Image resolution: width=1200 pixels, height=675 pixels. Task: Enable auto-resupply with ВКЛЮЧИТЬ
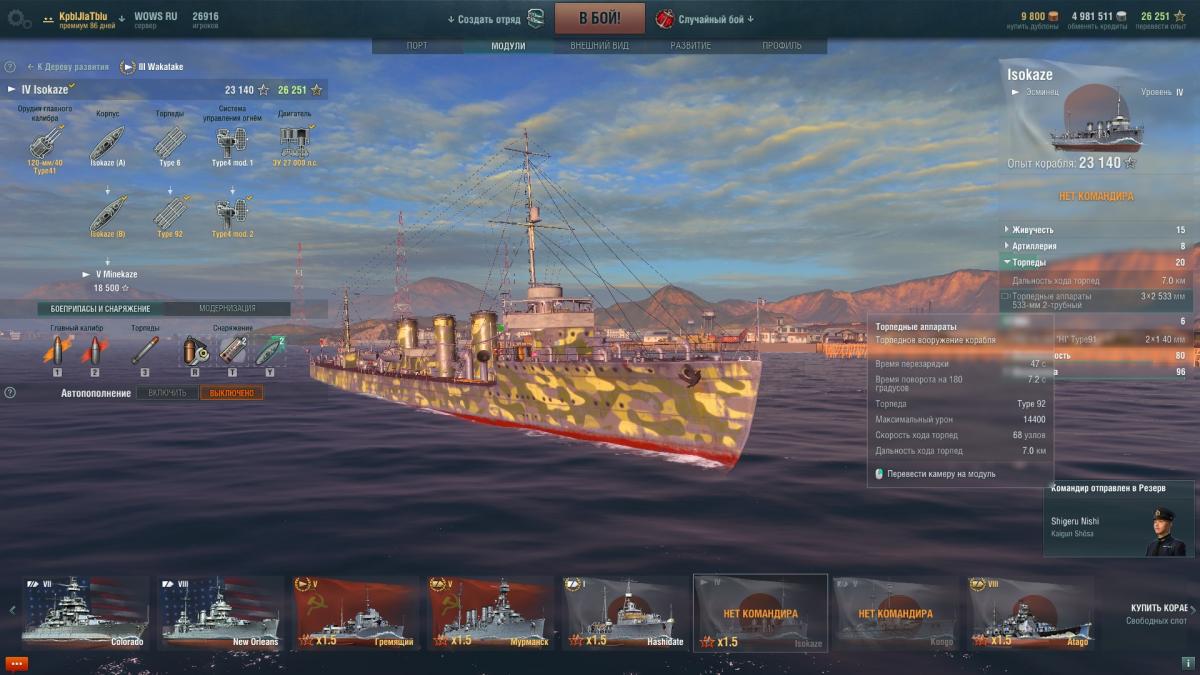click(x=167, y=393)
